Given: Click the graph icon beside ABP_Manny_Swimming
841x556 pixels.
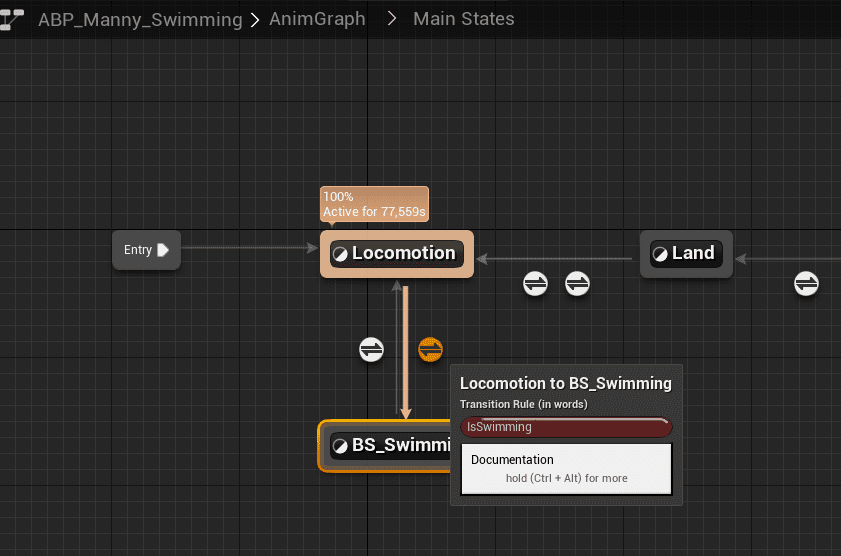Looking at the screenshot, I should [x=12, y=19].
